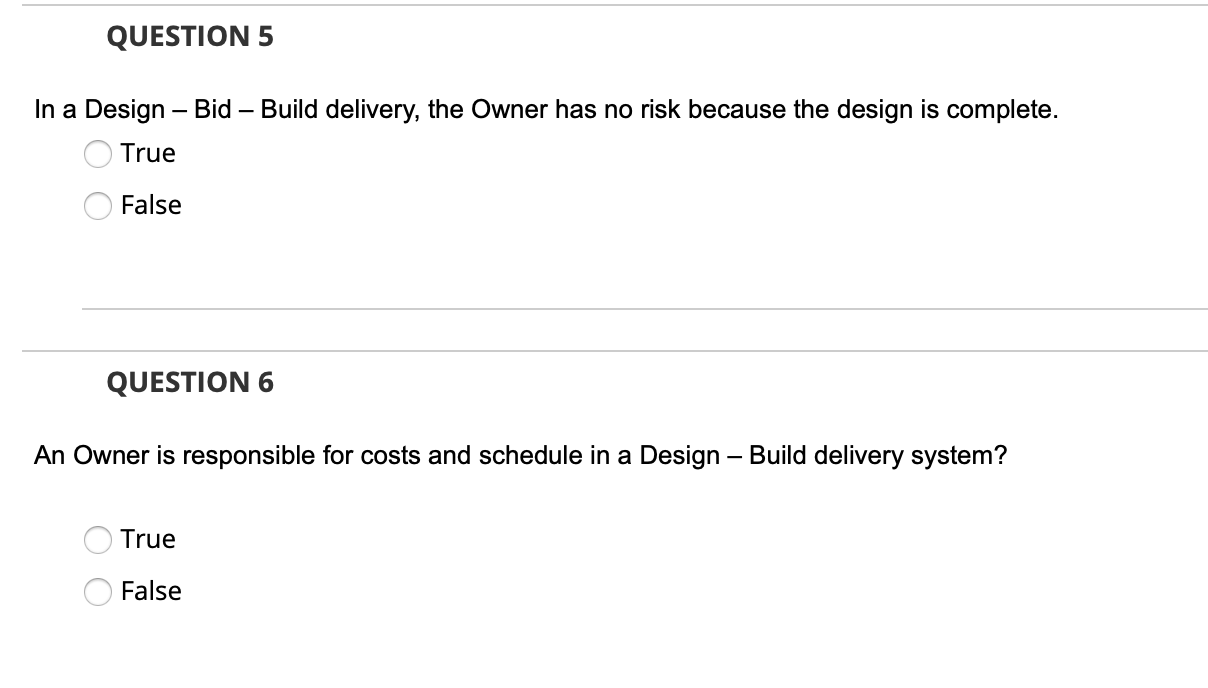The image size is (1208, 688).
Task: Click the True radio circle under Question 5
Action: (x=98, y=153)
